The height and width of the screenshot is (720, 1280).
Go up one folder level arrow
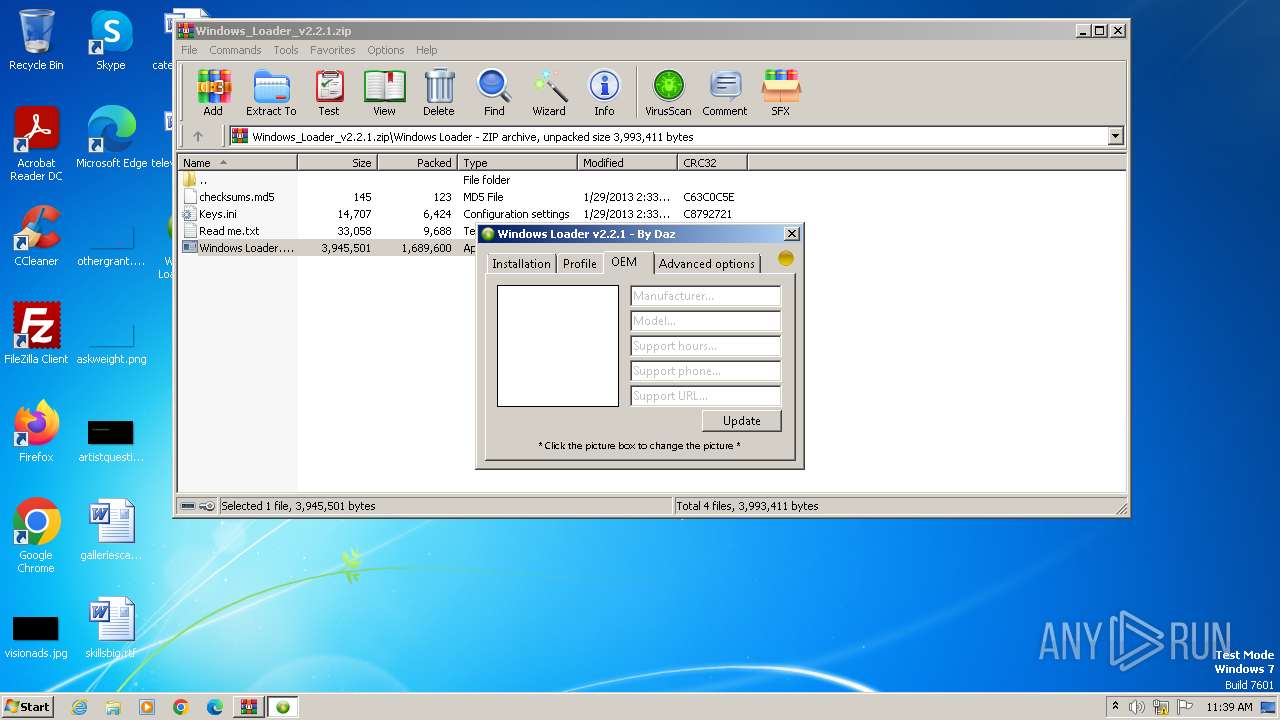pos(198,136)
